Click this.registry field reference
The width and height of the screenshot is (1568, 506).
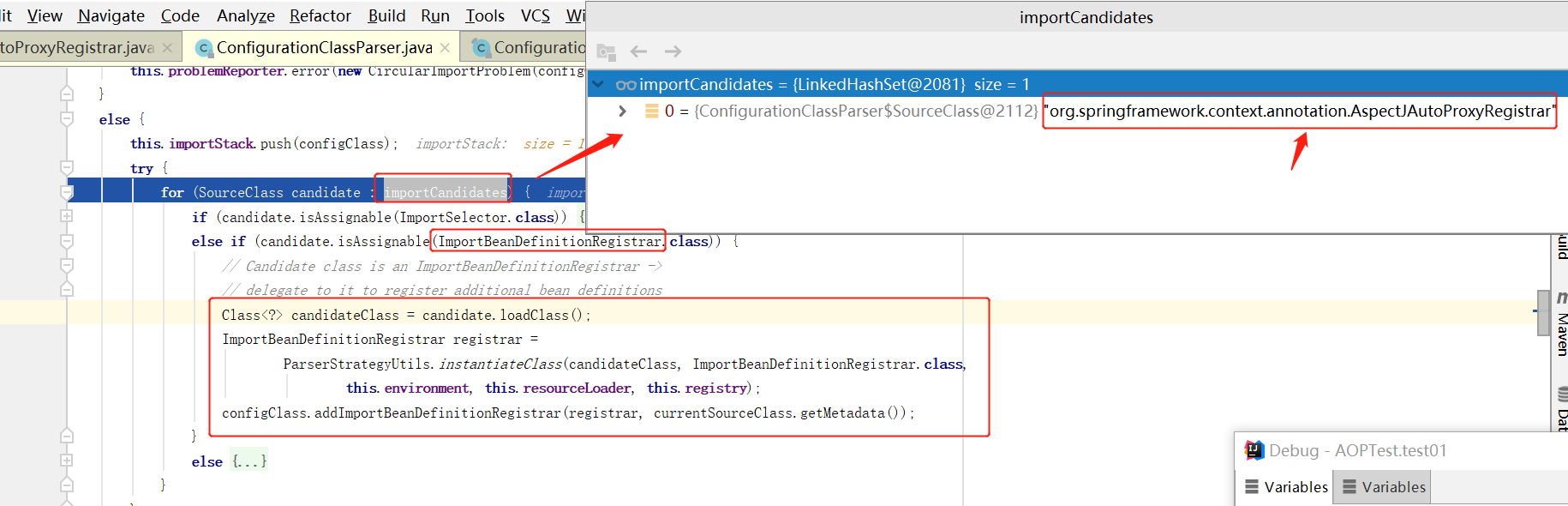tap(697, 388)
